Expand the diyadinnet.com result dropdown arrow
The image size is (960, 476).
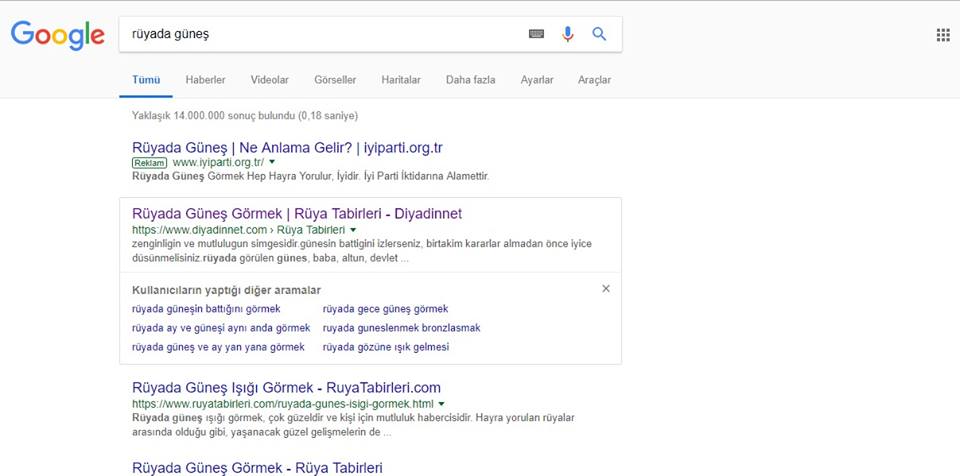353,229
